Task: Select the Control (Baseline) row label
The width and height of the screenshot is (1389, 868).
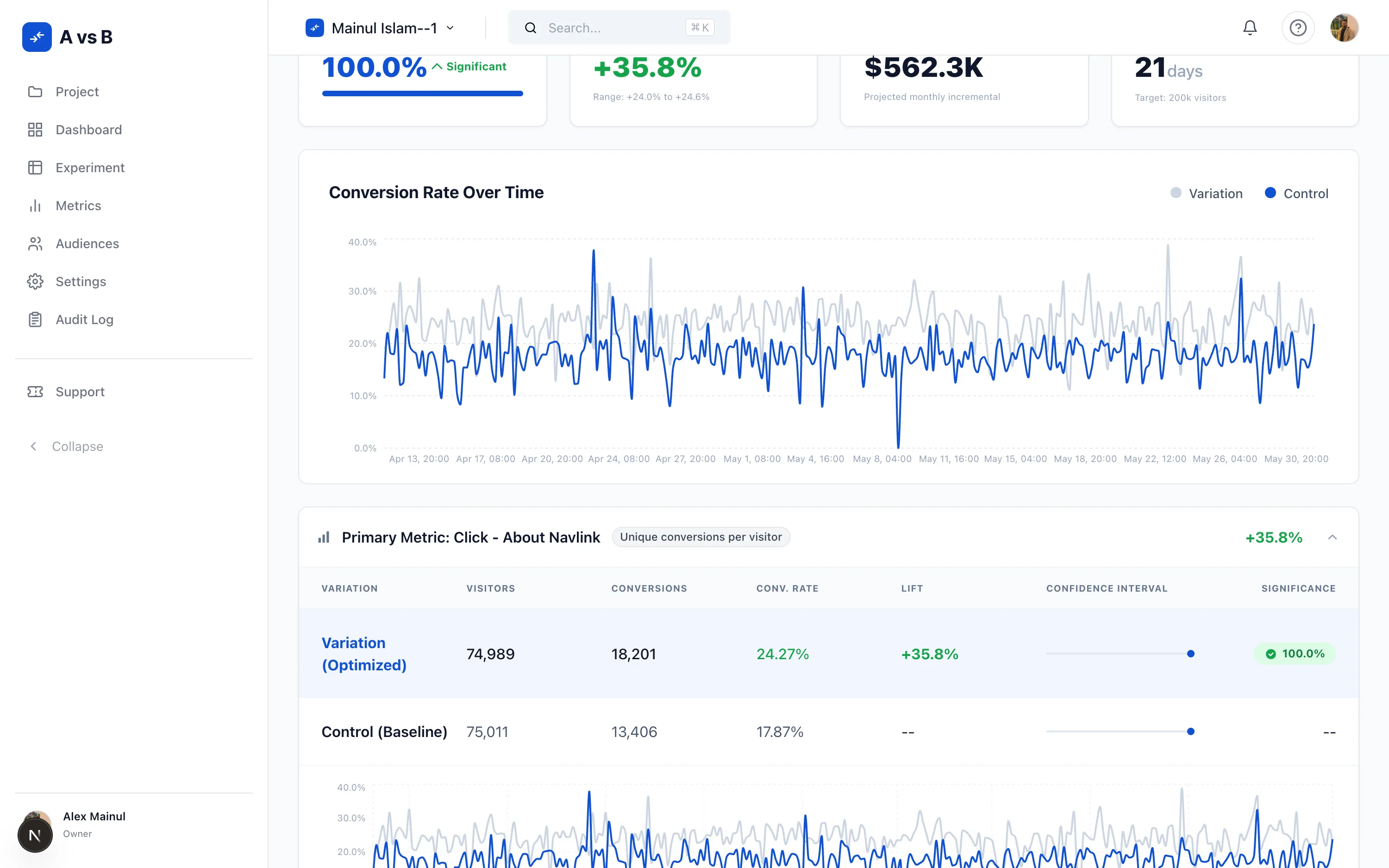Action: tap(384, 732)
